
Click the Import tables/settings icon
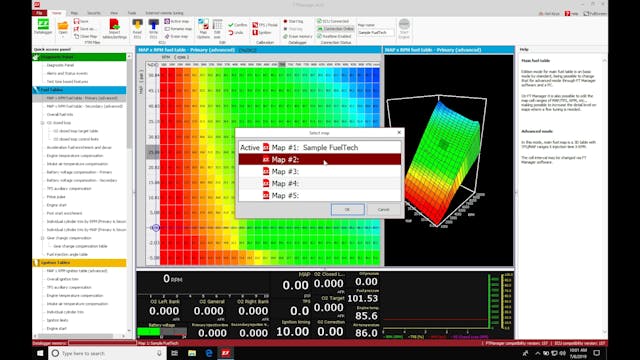click(x=114, y=24)
